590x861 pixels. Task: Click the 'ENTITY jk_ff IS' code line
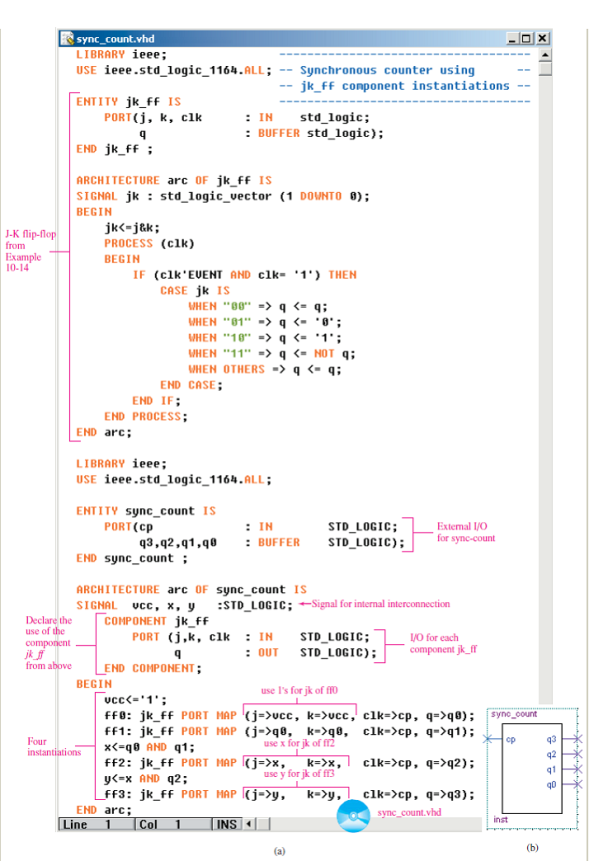point(129,102)
